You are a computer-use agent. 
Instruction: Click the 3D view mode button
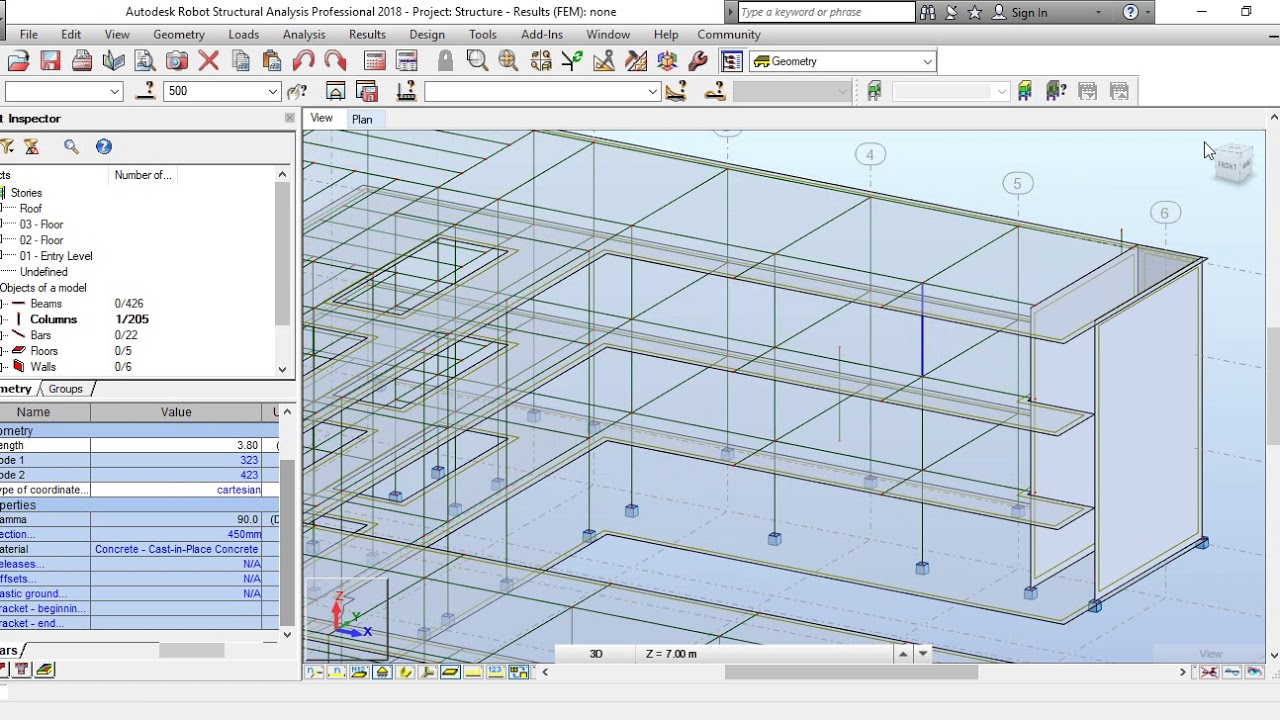[x=596, y=653]
